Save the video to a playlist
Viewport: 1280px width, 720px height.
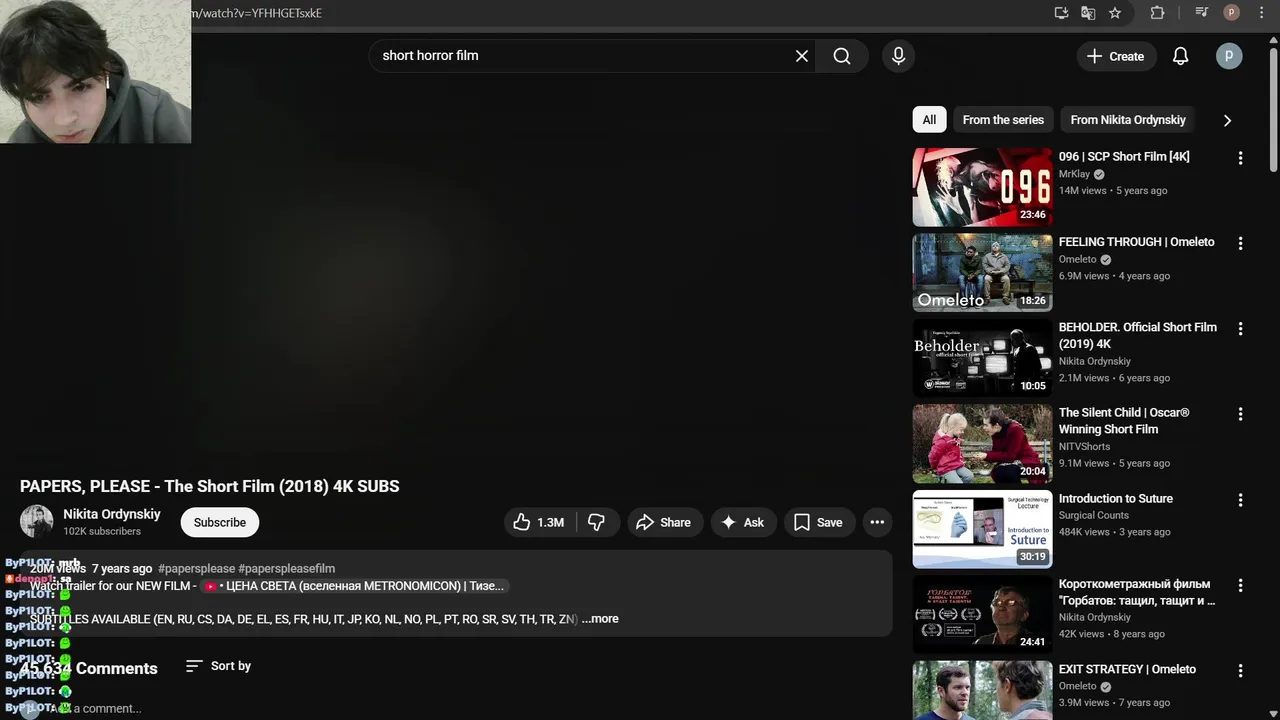pos(819,522)
